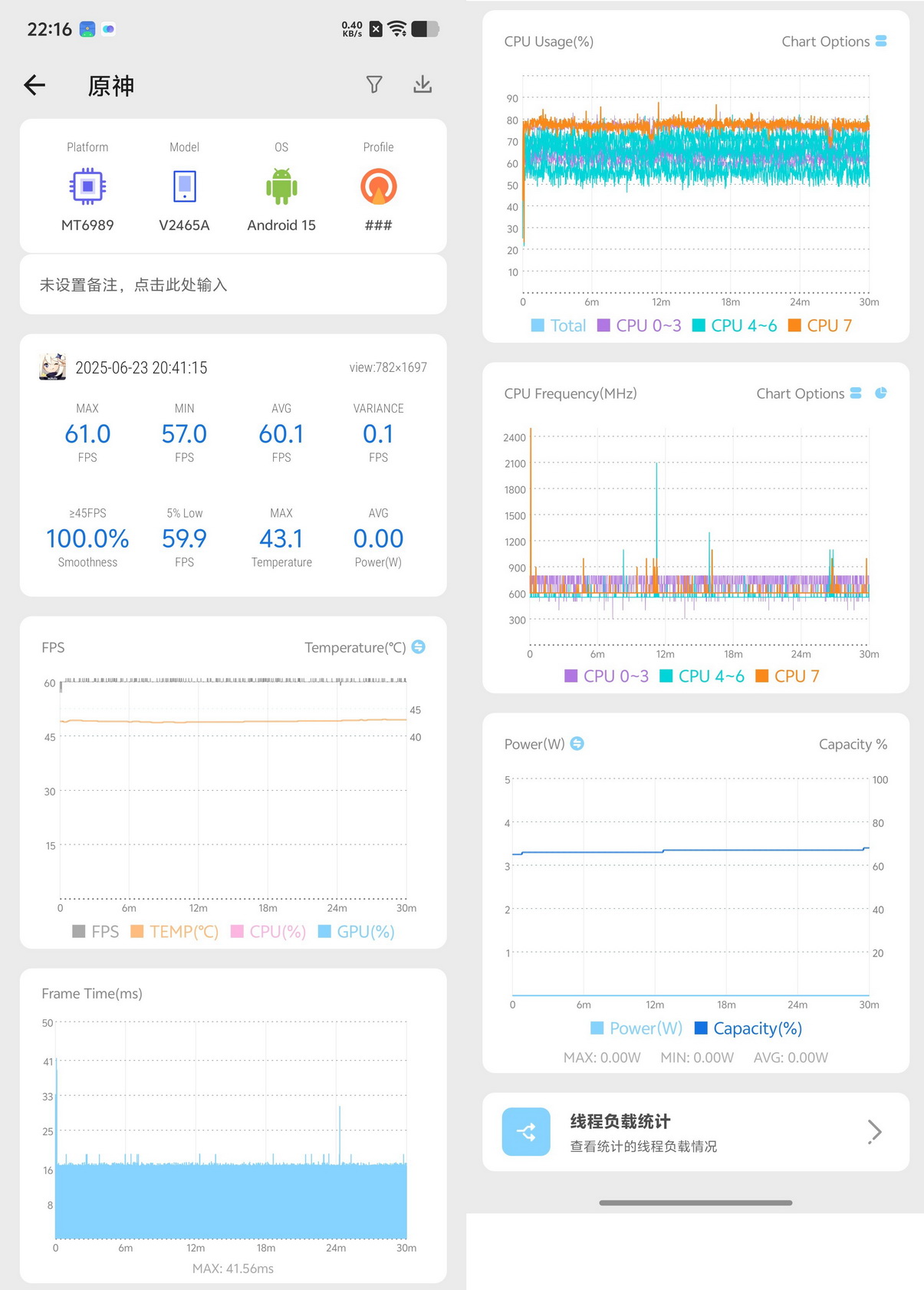Tap the 2025-06-23 20:41:15 timestamp
This screenshot has width=924, height=1290.
click(x=141, y=367)
